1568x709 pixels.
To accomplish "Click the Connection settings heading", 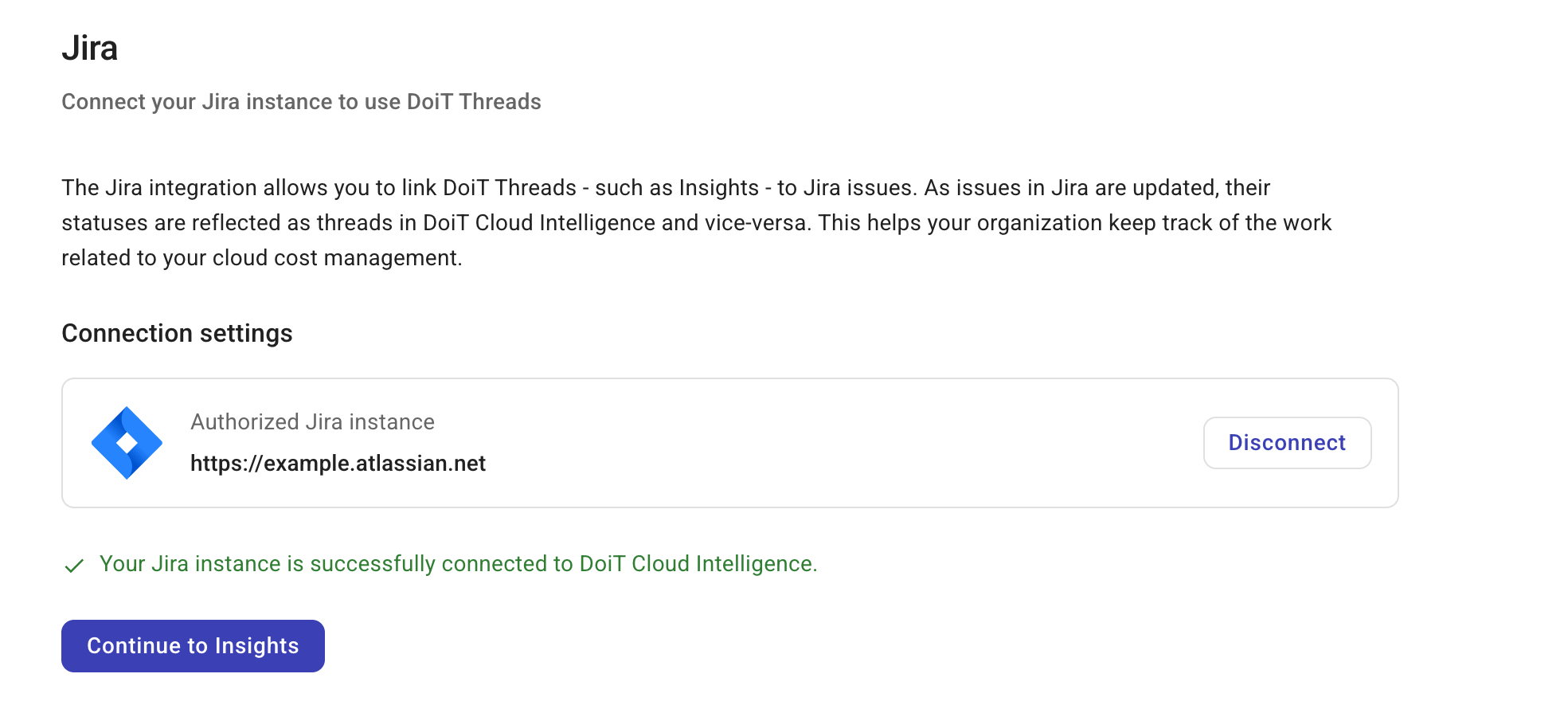I will coord(177,333).
